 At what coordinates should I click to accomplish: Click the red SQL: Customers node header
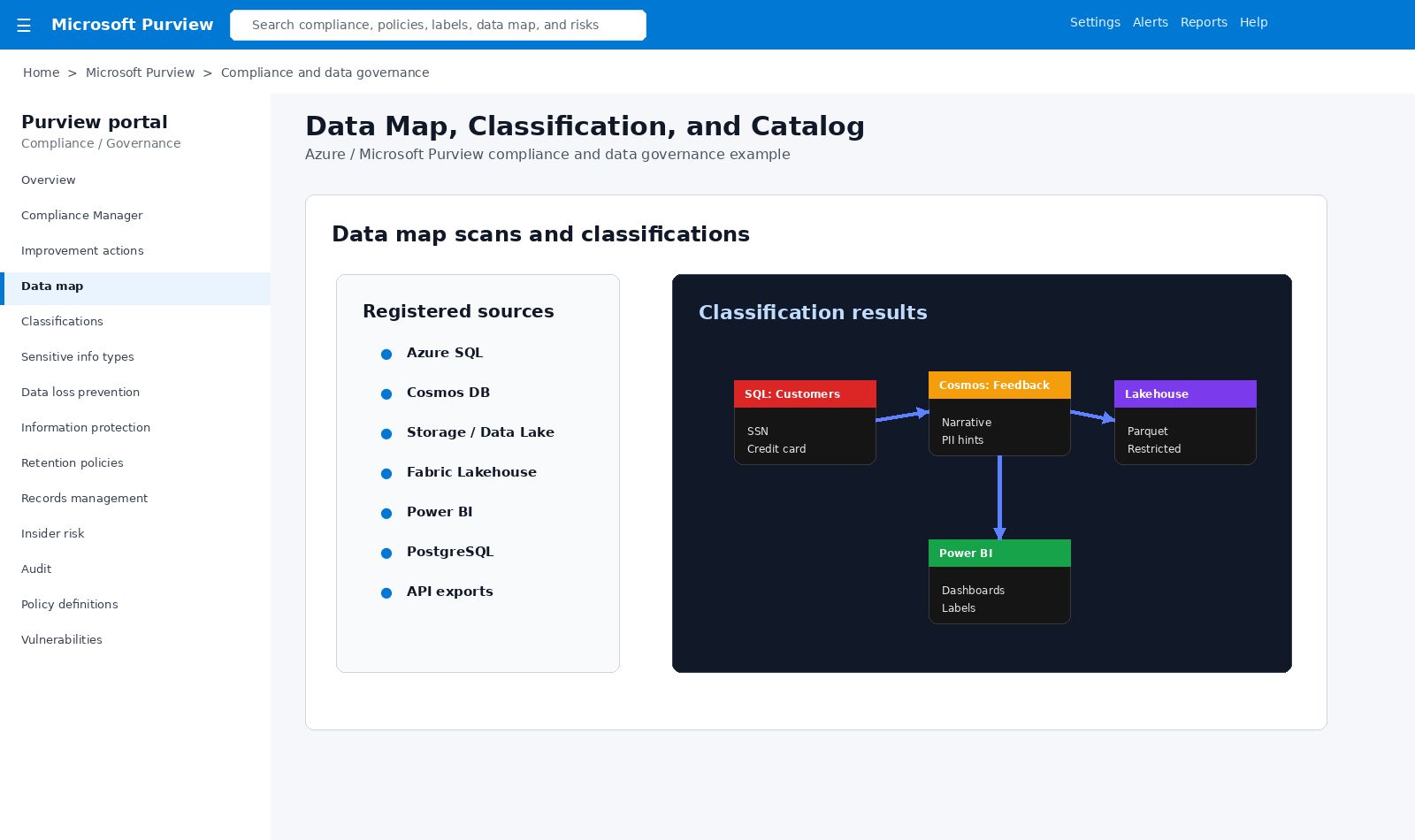click(x=805, y=394)
